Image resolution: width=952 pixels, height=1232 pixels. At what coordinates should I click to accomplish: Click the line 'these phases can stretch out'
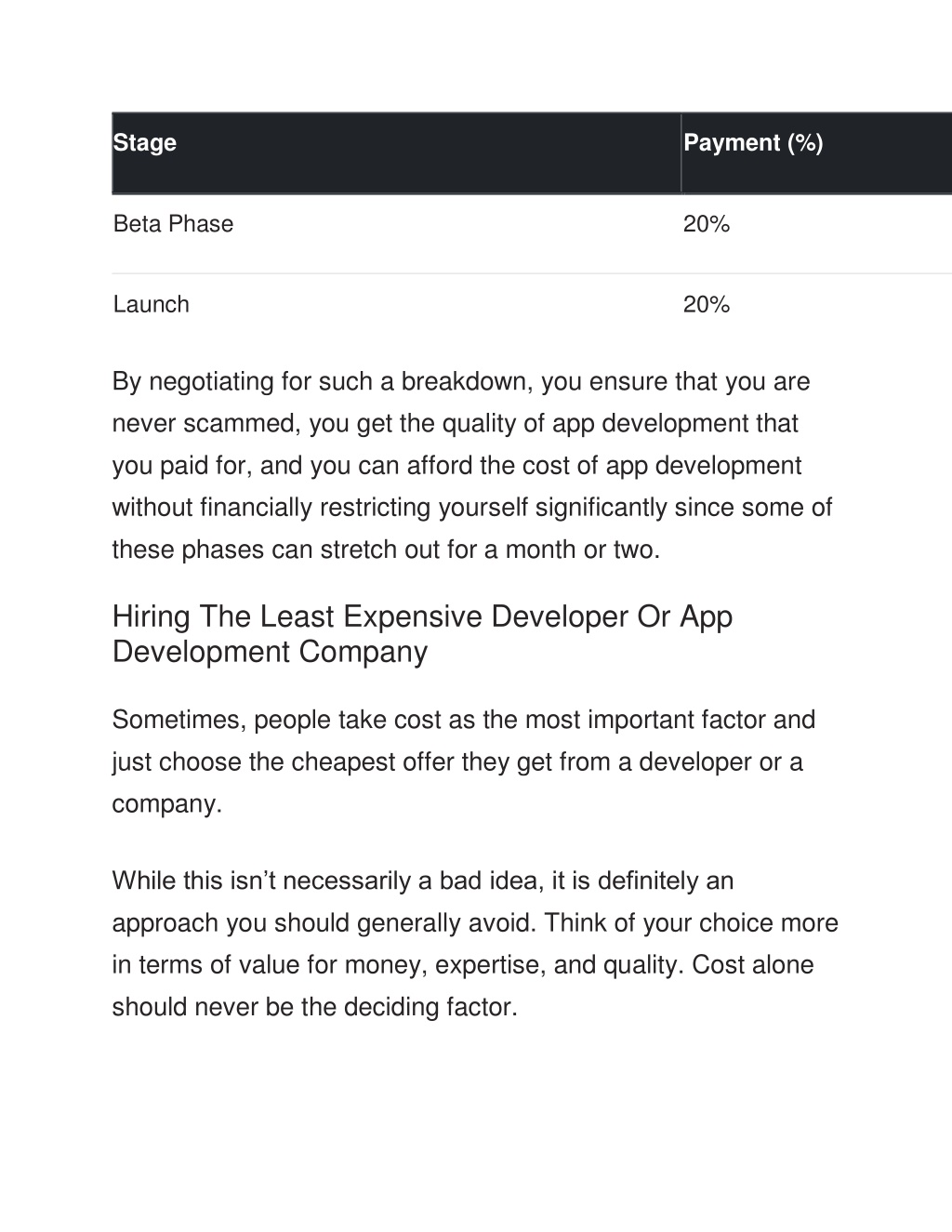pyautogui.click(x=386, y=550)
